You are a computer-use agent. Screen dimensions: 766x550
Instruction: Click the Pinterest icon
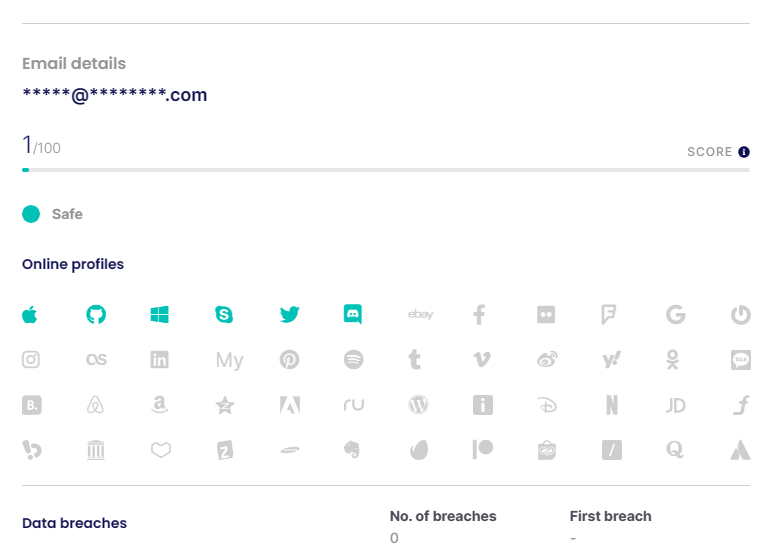(x=289, y=360)
